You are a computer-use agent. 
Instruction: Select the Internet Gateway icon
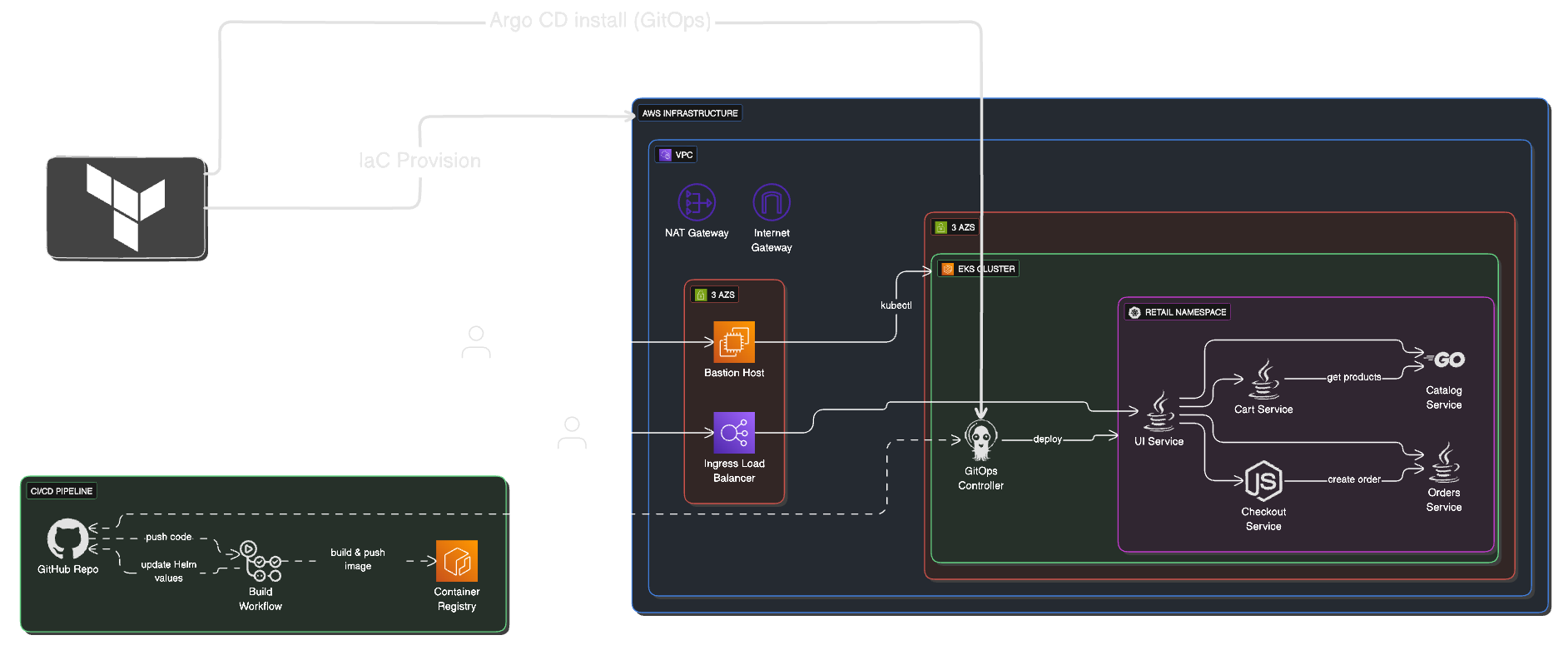click(772, 202)
